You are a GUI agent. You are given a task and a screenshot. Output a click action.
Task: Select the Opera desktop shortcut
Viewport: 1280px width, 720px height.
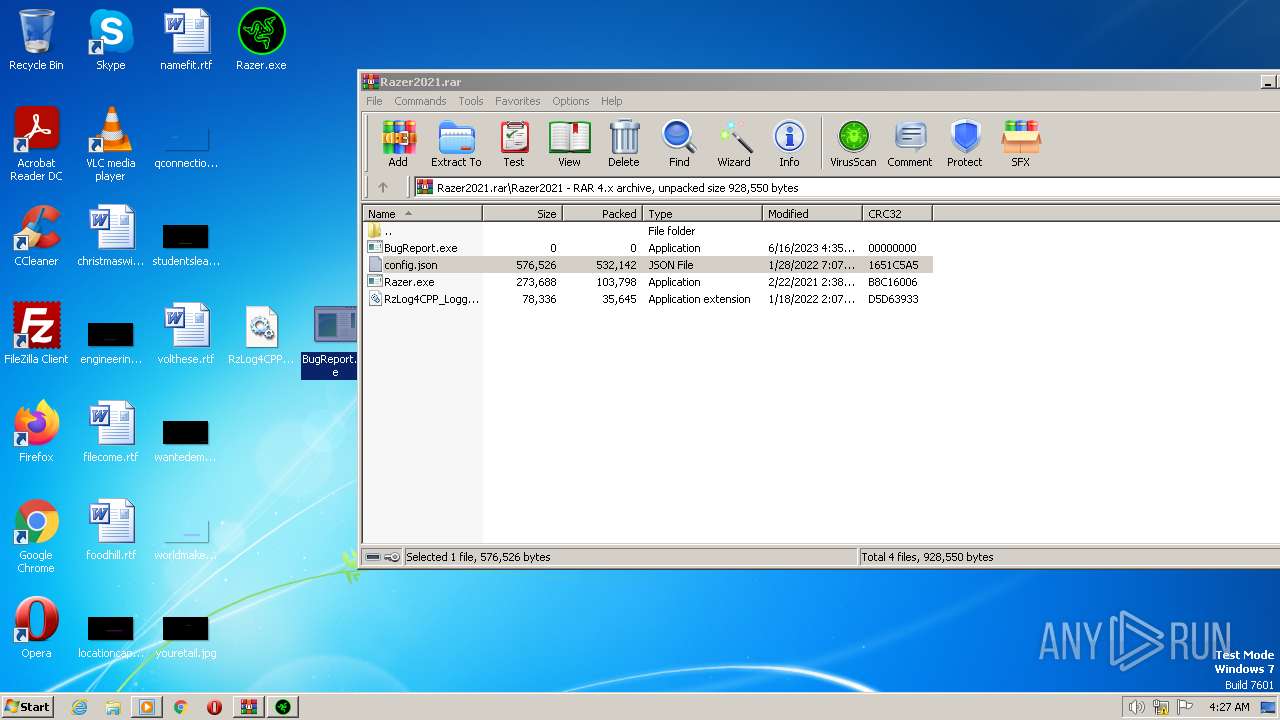[36, 628]
